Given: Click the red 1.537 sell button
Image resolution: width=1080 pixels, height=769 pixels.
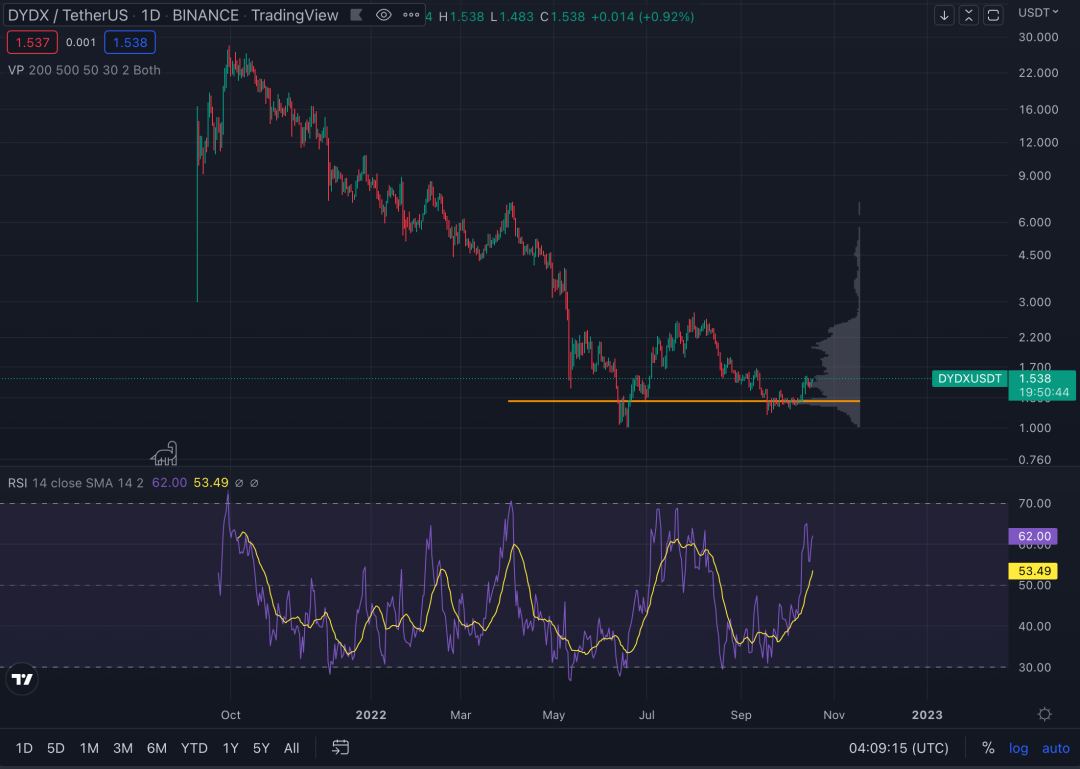Looking at the screenshot, I should click(x=32, y=43).
